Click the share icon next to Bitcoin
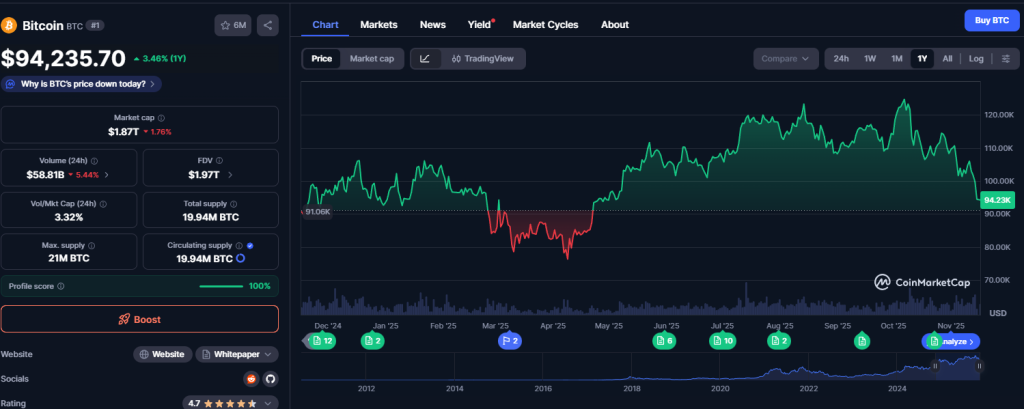This screenshot has width=1024, height=409. (x=268, y=25)
